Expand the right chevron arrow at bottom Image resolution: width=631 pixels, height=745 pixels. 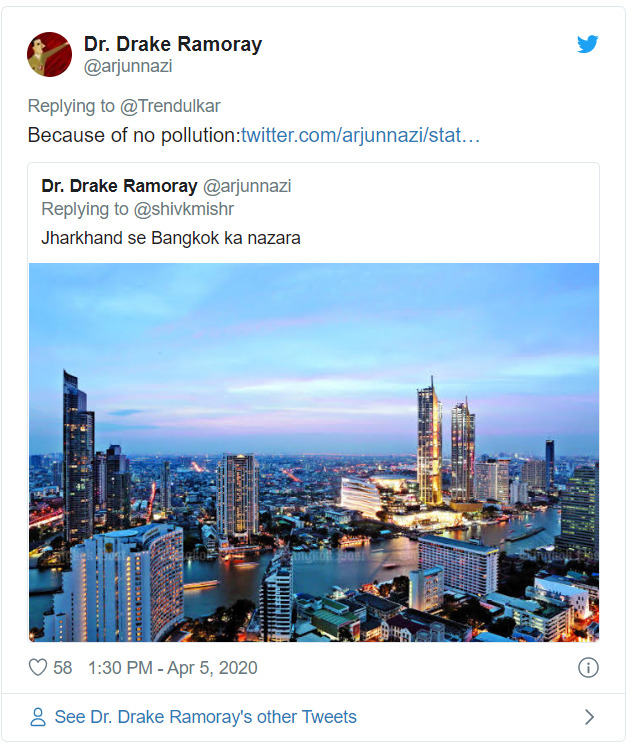[x=589, y=717]
